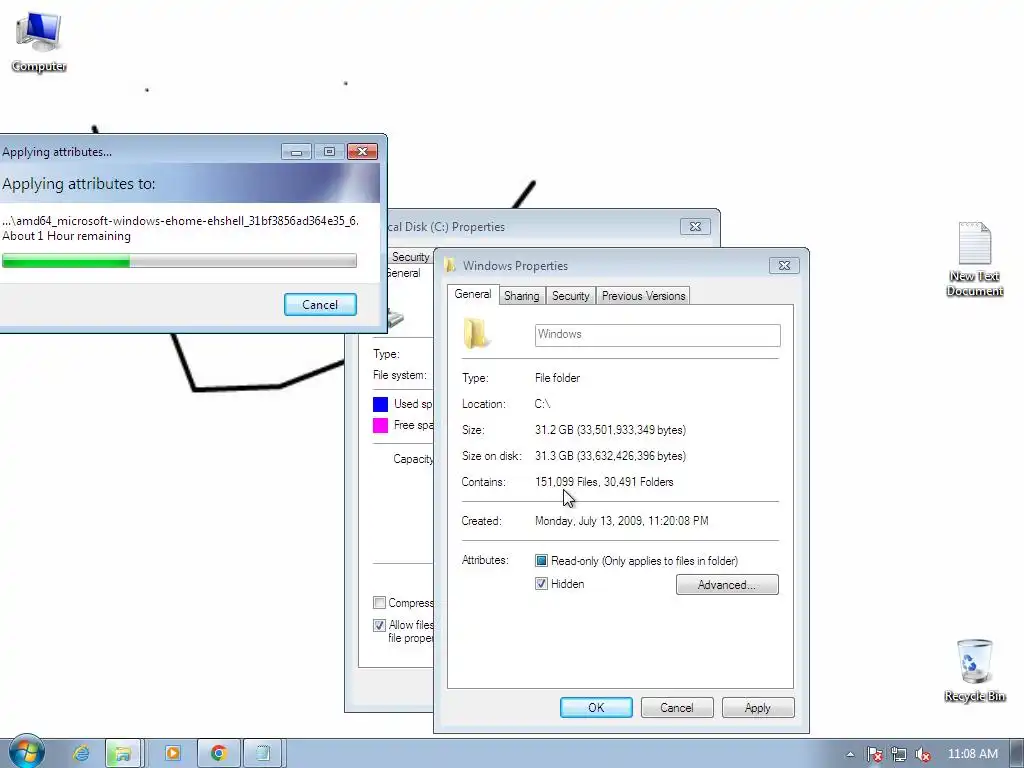The image size is (1024, 768).
Task: Open the Windows Start orb
Action: coord(27,752)
